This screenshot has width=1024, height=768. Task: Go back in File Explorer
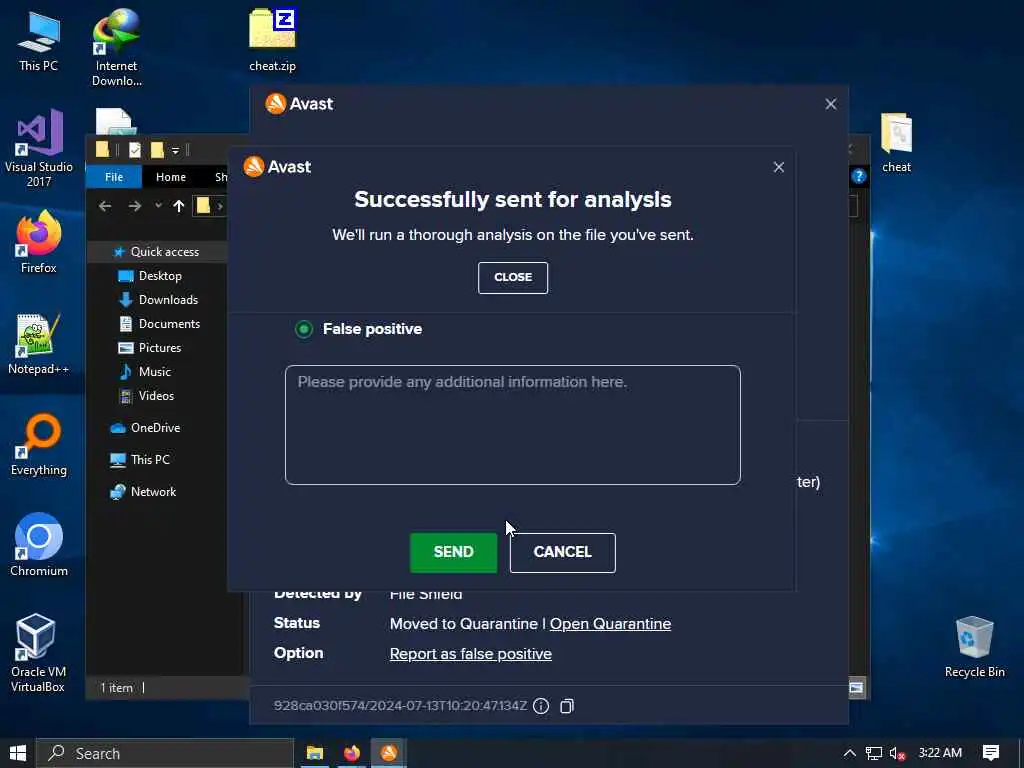pos(104,206)
